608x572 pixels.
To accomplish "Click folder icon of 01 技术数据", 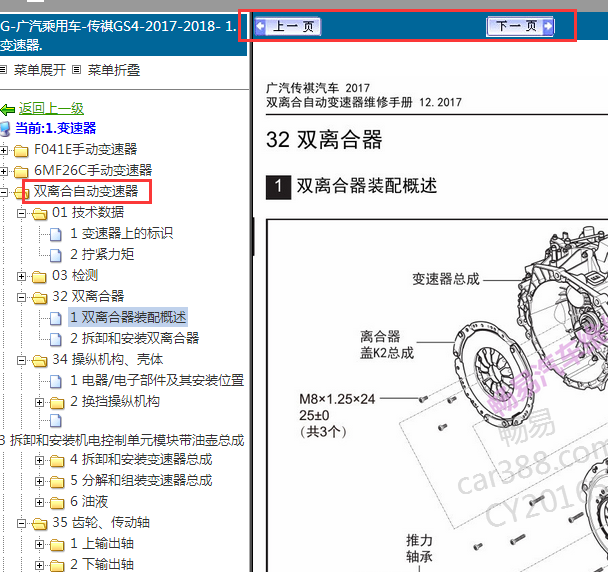I will tap(39, 214).
